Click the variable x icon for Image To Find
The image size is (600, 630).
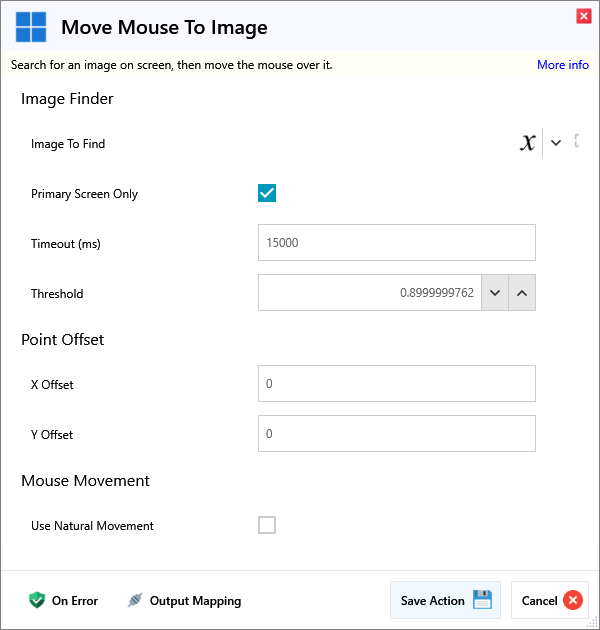(527, 143)
